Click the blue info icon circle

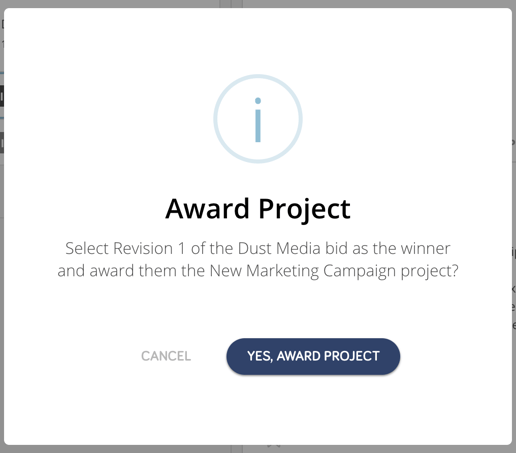(258, 119)
